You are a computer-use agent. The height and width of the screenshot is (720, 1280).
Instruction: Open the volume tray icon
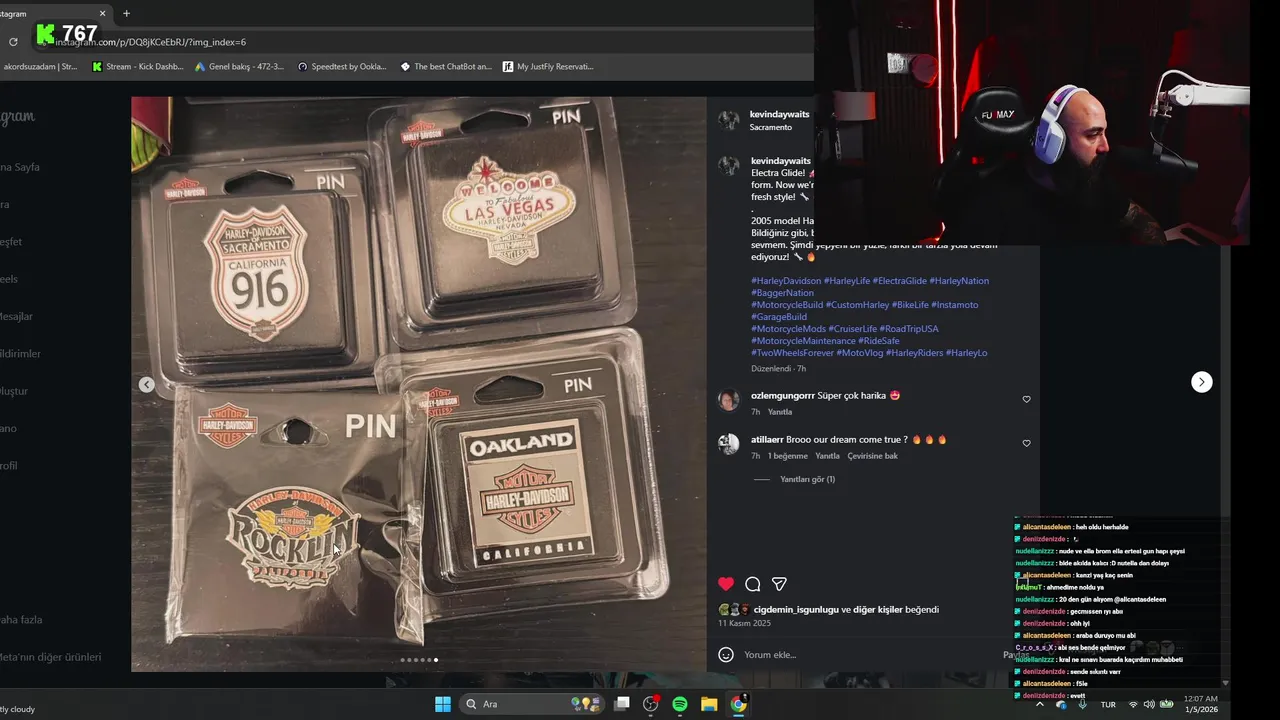(1149, 704)
